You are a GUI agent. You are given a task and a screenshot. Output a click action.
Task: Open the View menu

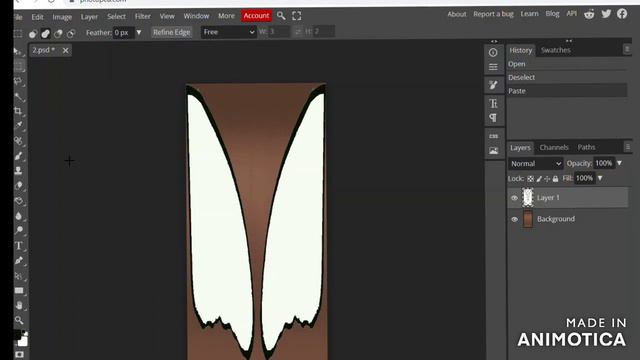(x=167, y=16)
